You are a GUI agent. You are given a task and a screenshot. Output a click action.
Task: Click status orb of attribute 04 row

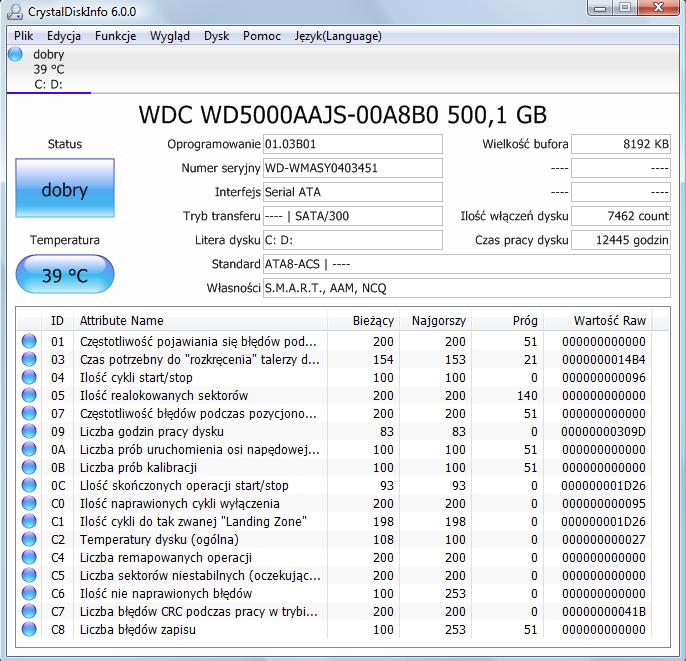tap(29, 377)
